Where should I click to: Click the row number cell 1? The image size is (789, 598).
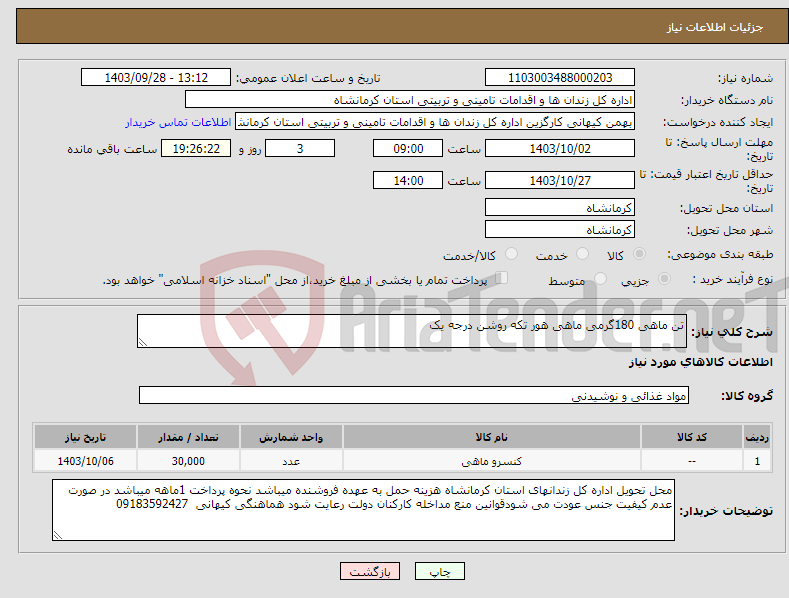click(x=757, y=461)
